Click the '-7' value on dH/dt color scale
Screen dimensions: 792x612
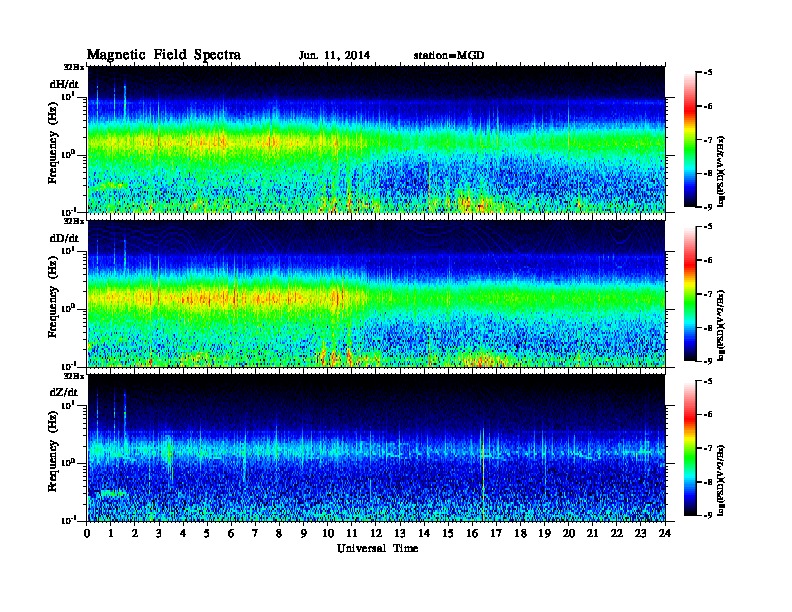[x=708, y=140]
